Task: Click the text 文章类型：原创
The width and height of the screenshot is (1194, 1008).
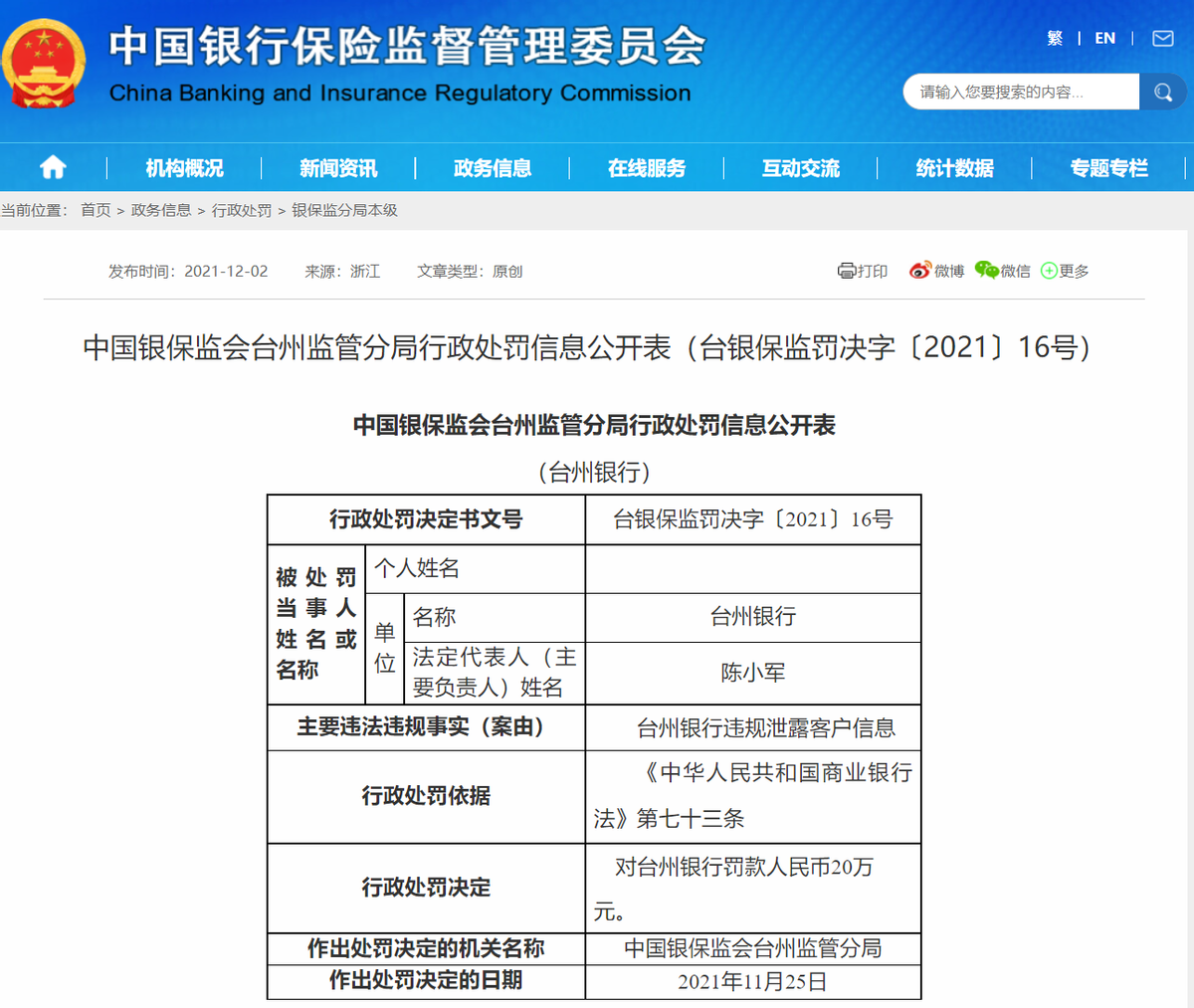Action: [470, 271]
